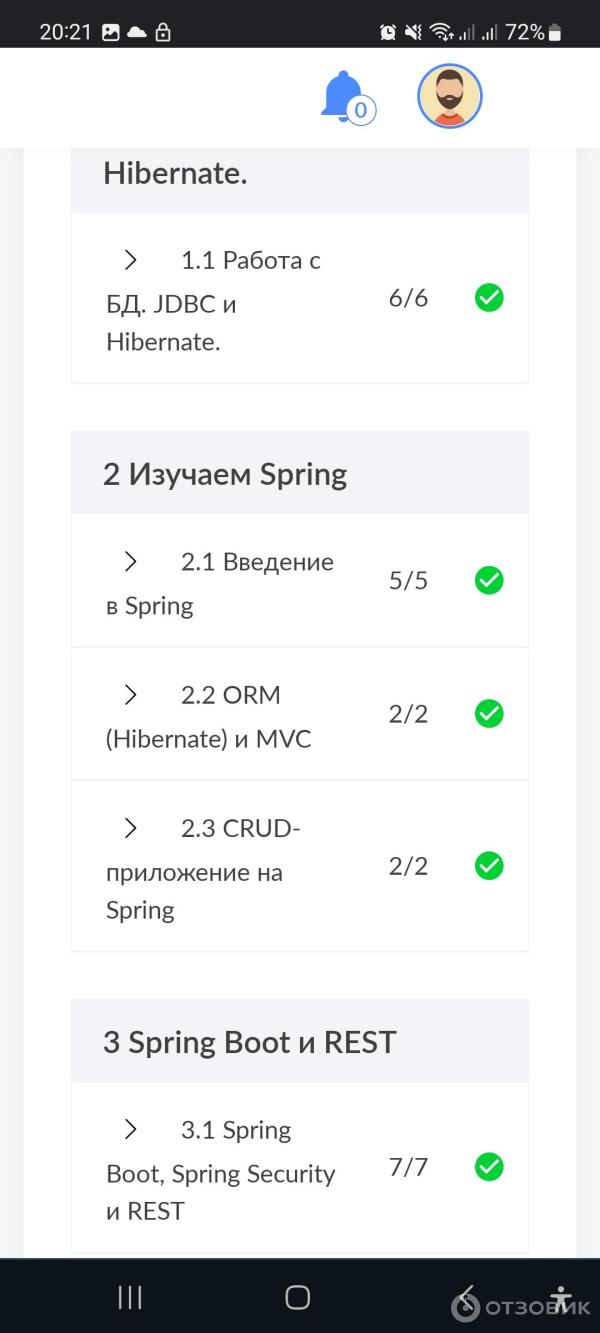This screenshot has height=1333, width=600.
Task: Tap the 6/6 counter next to JDBC и Hibernate
Action: [x=408, y=297]
